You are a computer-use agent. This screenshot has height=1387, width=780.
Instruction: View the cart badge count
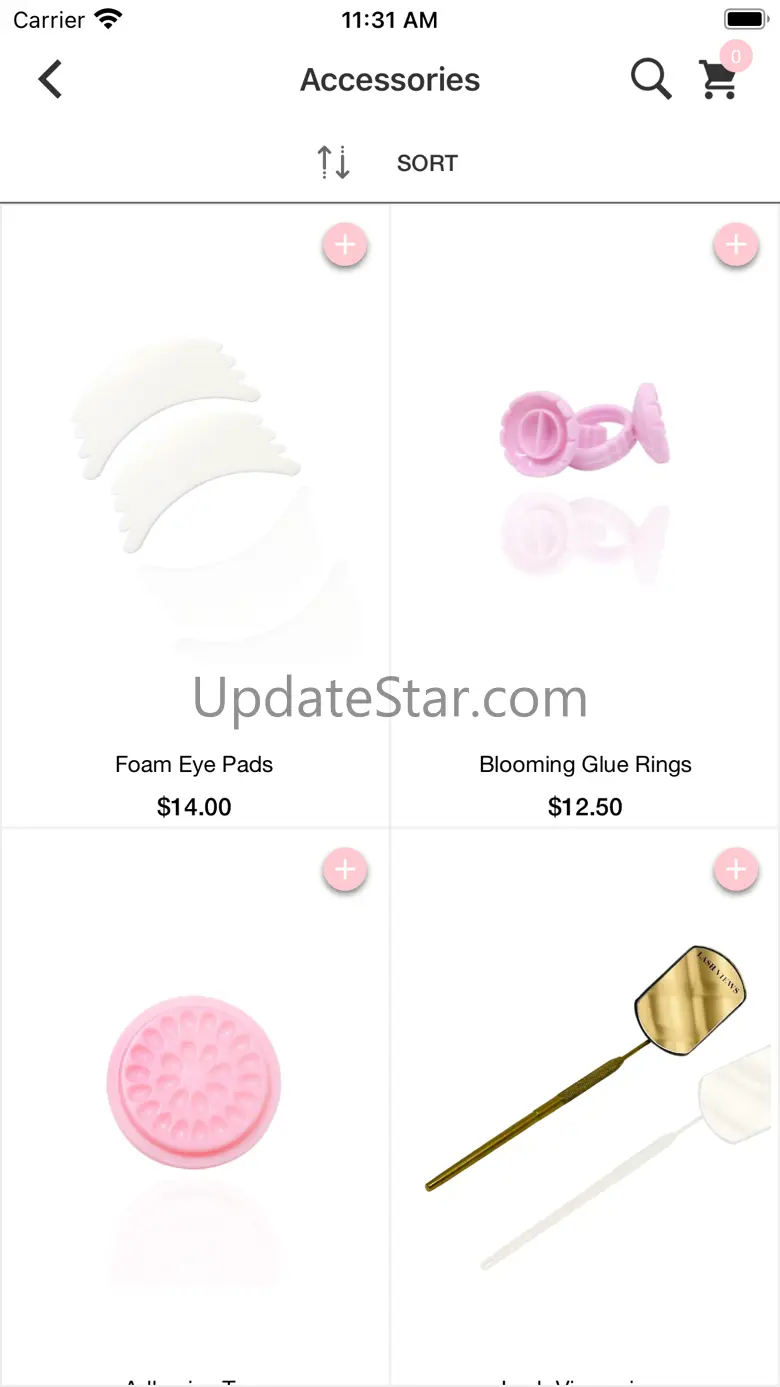736,56
